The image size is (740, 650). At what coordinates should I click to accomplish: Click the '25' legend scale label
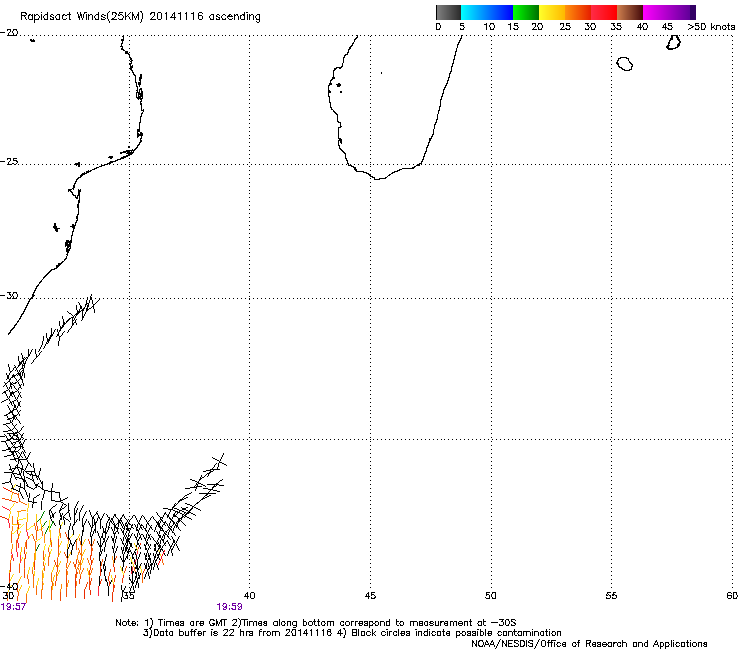[x=565, y=27]
